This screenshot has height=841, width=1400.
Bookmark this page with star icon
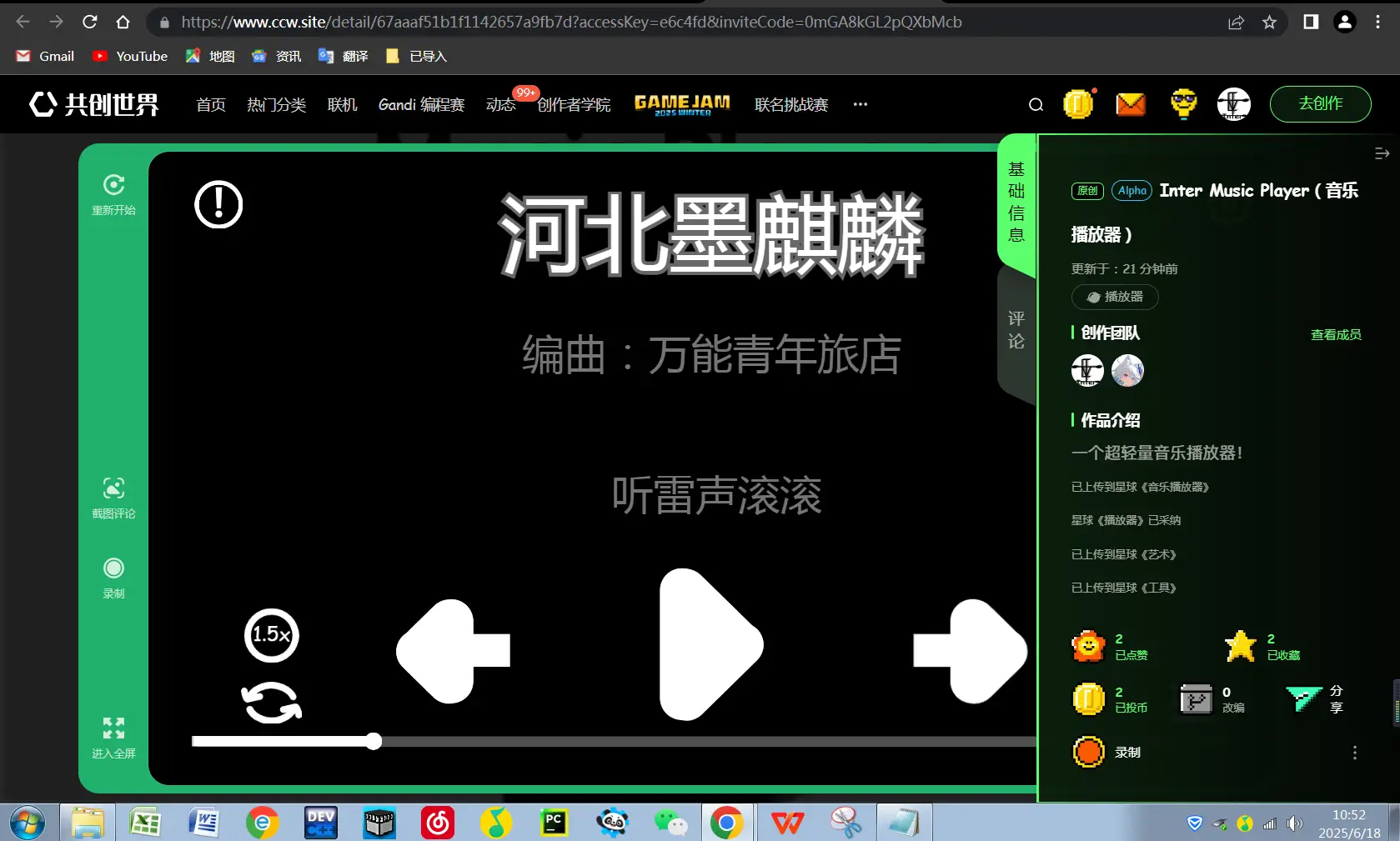(1269, 23)
